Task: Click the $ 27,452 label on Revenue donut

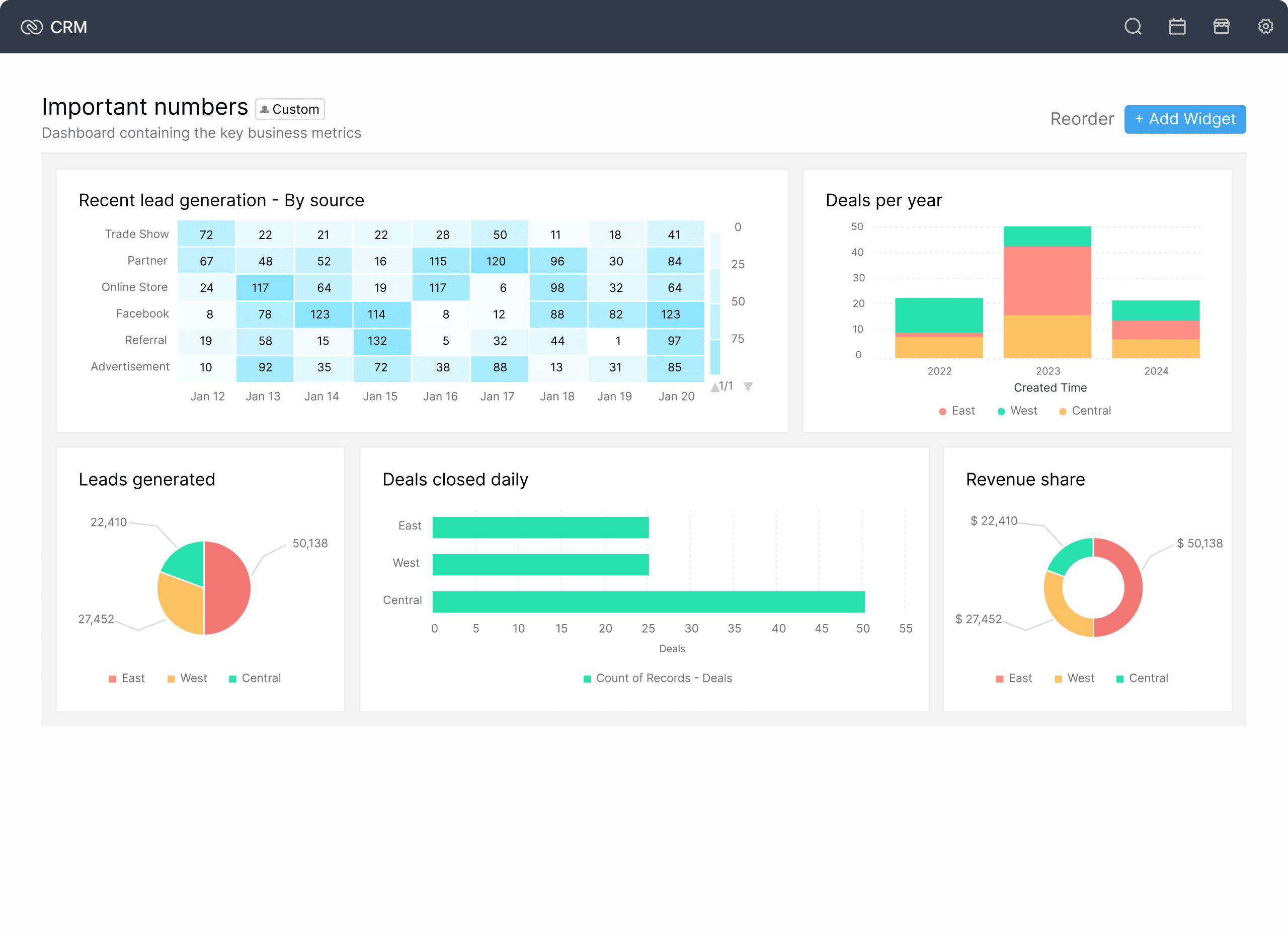Action: pyautogui.click(x=979, y=619)
